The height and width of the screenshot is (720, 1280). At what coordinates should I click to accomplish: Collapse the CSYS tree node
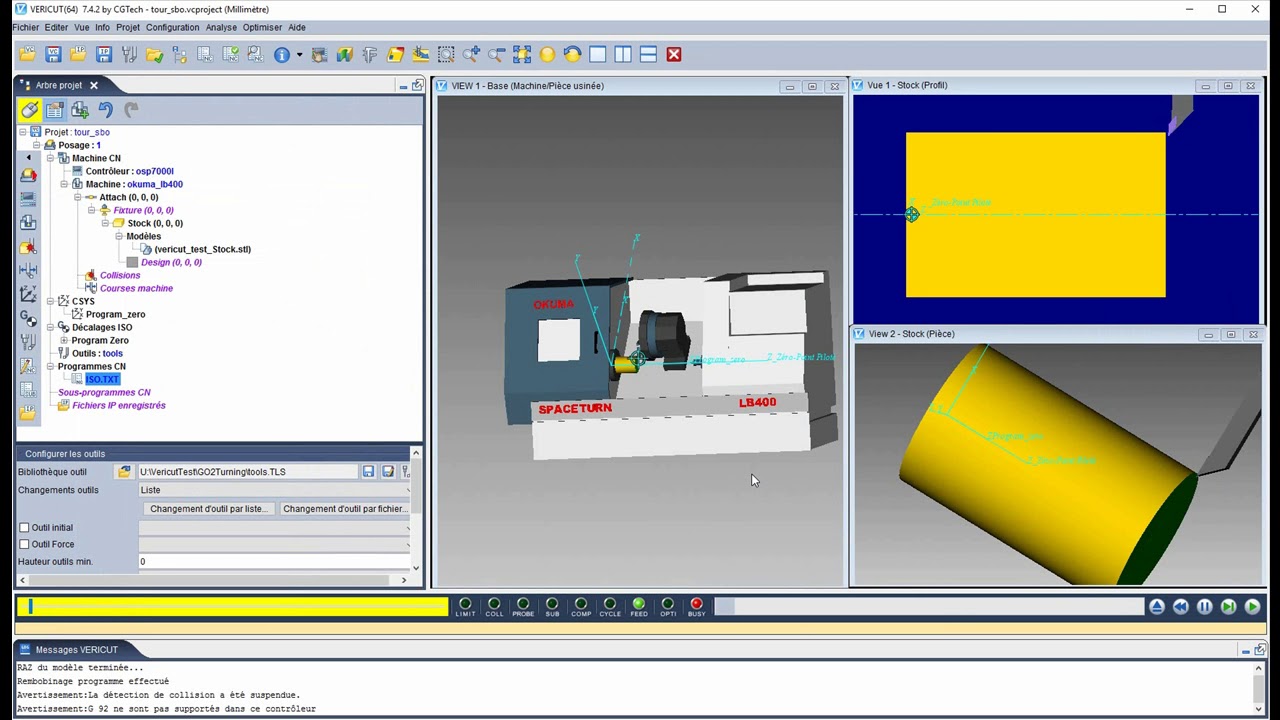pos(50,301)
